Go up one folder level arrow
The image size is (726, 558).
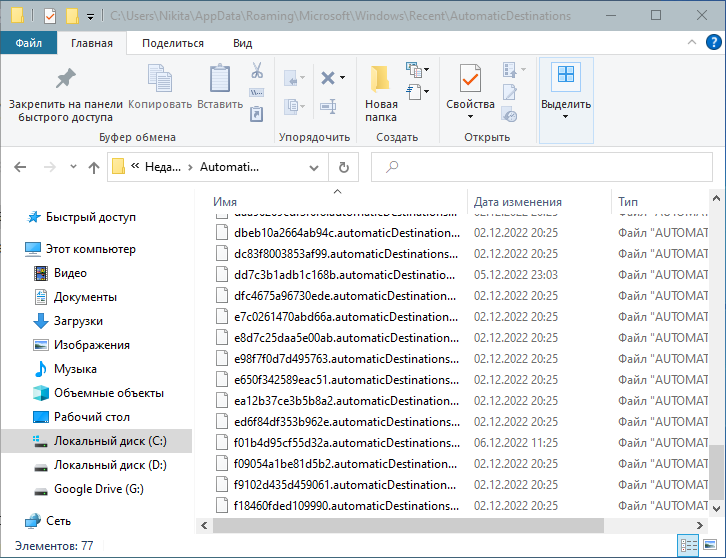point(94,167)
